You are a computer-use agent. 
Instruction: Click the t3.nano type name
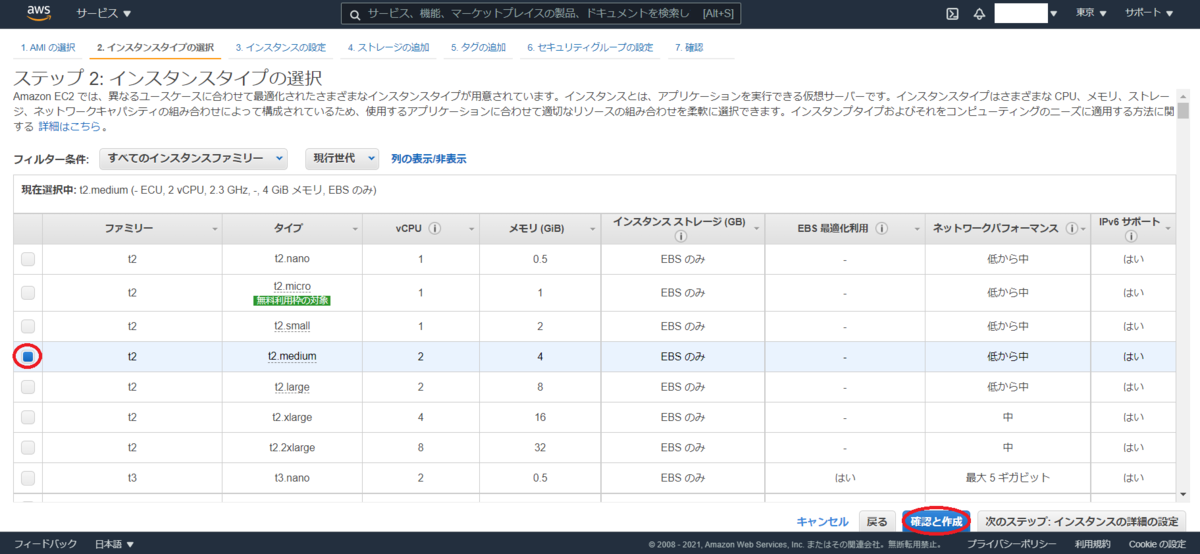(292, 478)
